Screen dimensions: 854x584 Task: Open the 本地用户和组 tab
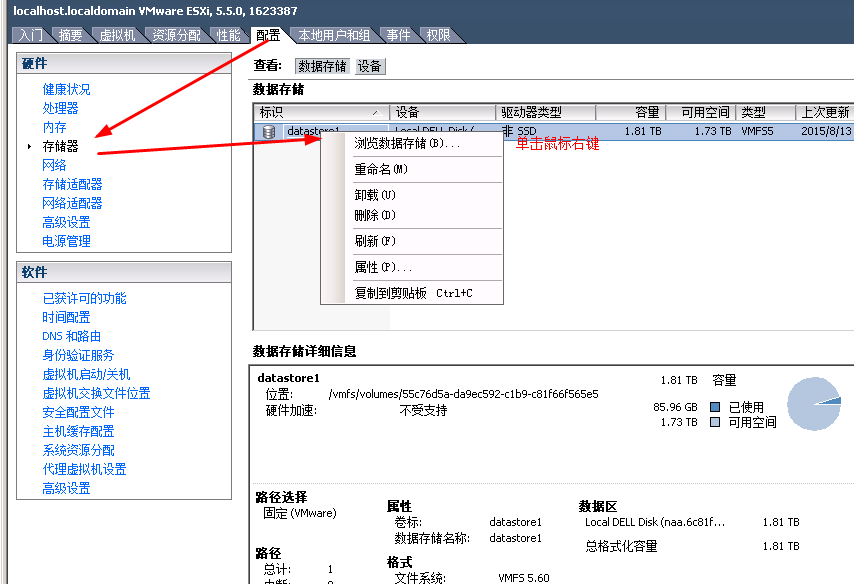[x=334, y=35]
